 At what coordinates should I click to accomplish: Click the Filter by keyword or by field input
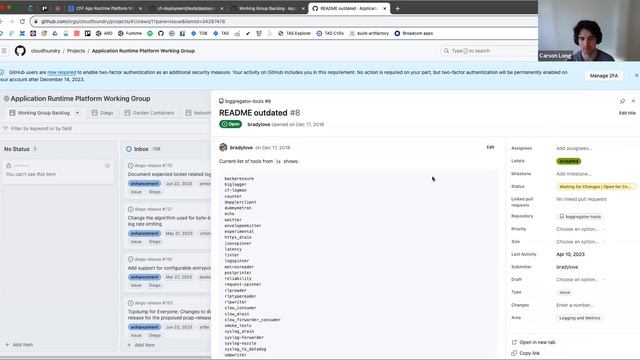pos(105,129)
